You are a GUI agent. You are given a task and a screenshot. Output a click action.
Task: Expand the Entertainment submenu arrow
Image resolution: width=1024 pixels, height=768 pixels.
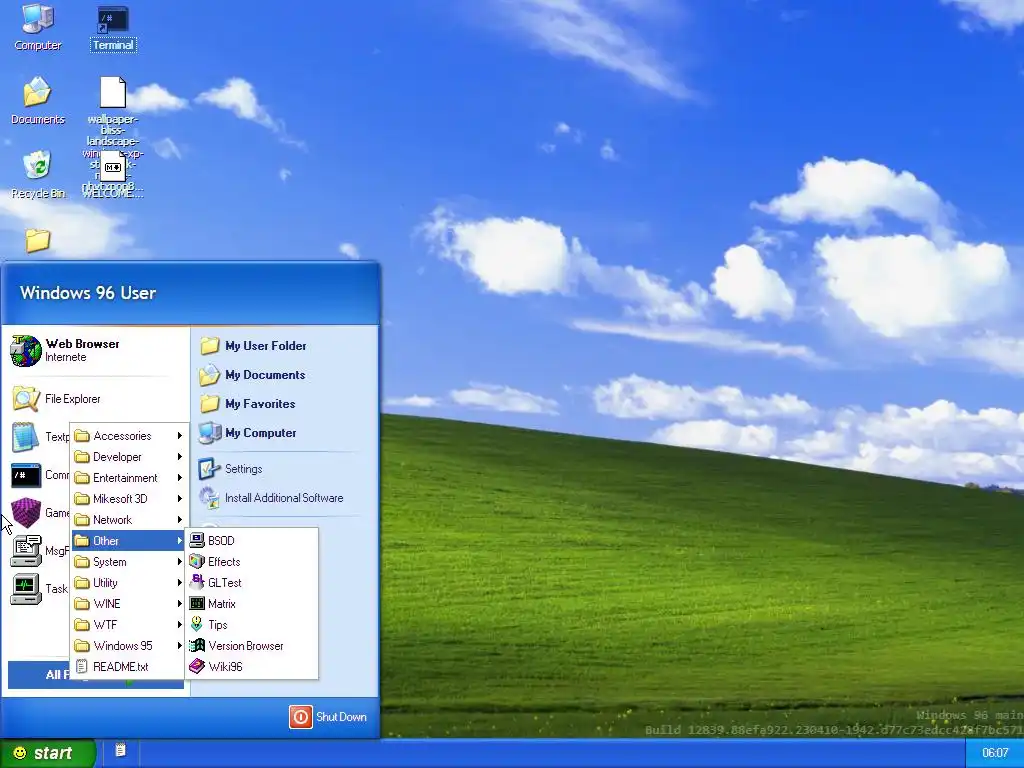click(180, 477)
